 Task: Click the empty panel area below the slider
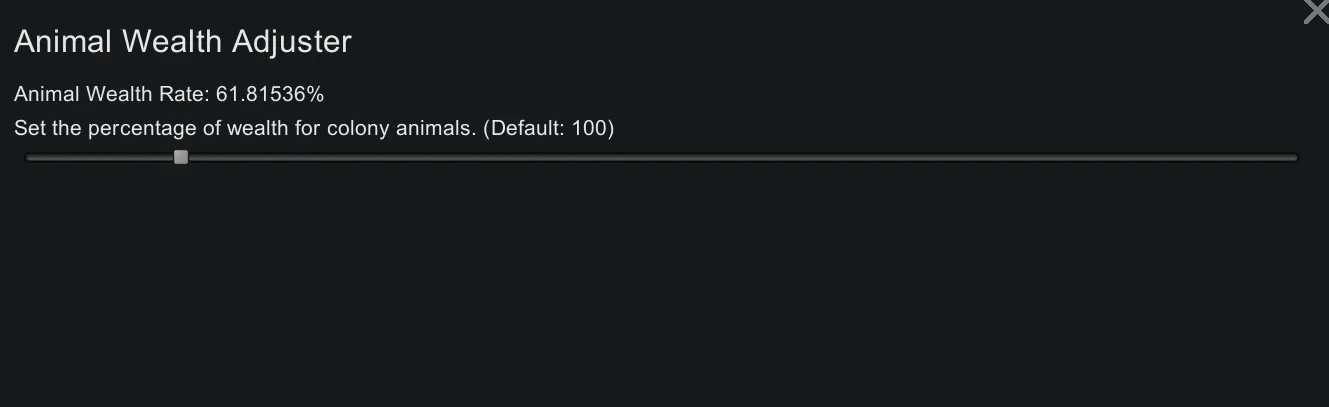[x=660, y=290]
